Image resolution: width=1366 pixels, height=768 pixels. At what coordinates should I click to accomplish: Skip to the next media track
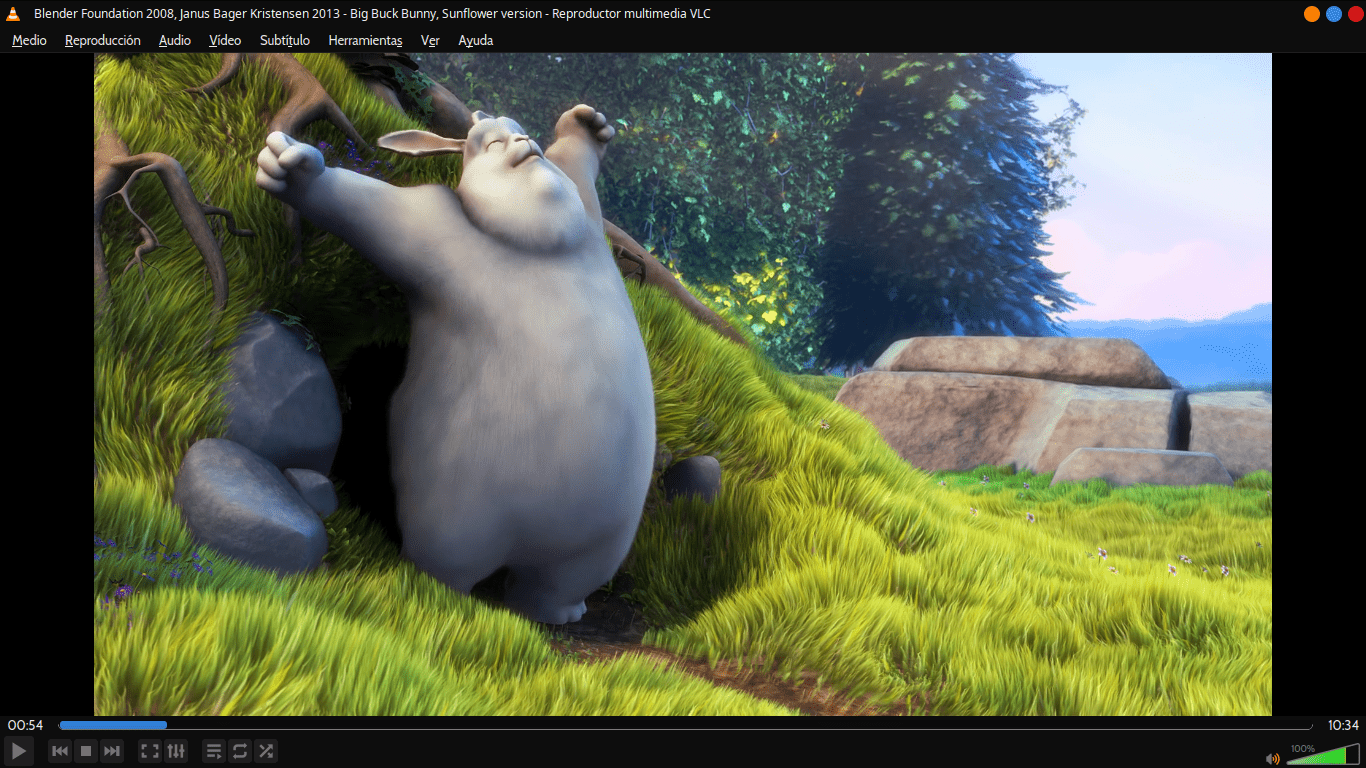point(112,751)
